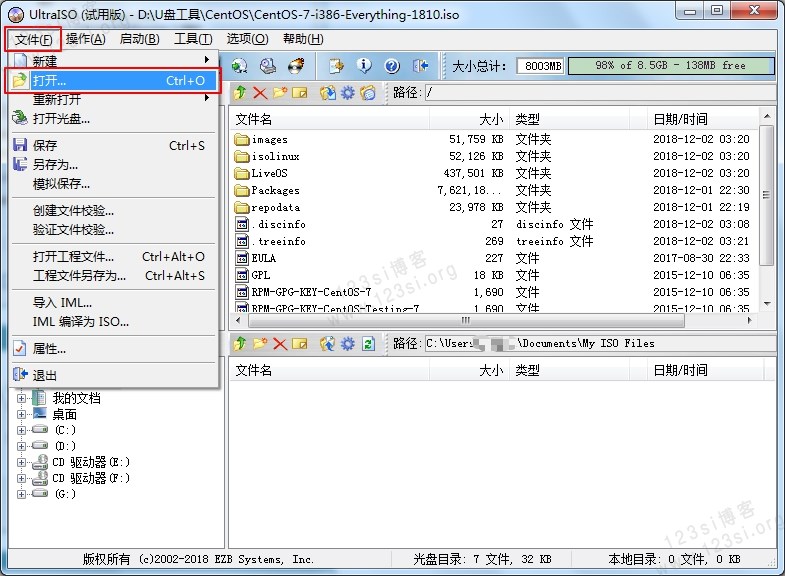Choose IML 编译为 ISO... menu entry
This screenshot has height=576, width=785.
pos(114,322)
